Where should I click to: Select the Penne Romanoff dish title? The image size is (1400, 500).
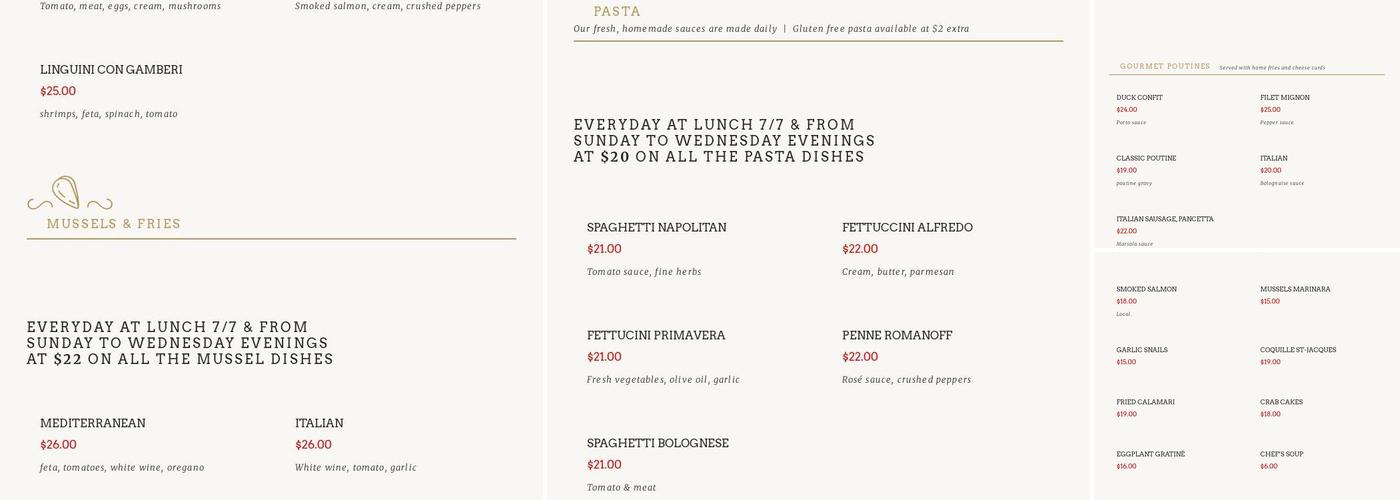[x=897, y=336]
